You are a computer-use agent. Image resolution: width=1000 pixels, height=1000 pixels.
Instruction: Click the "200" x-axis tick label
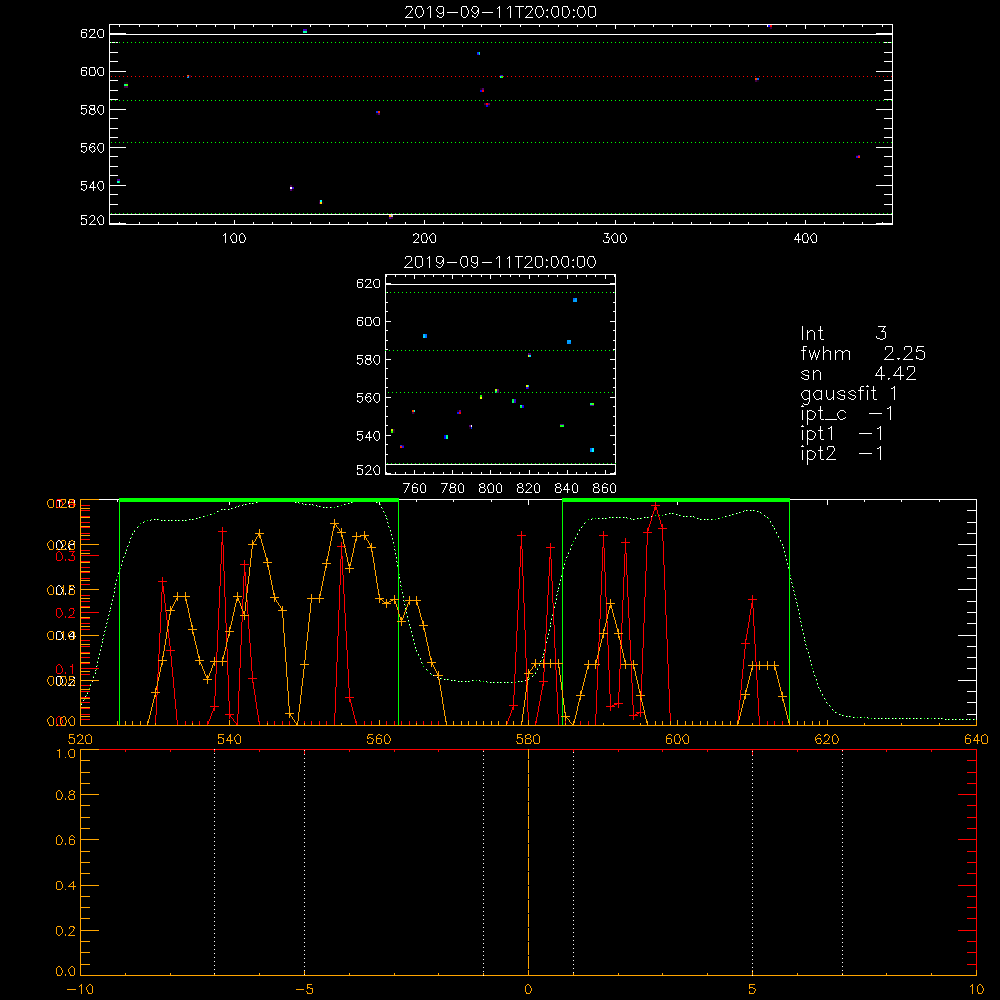pos(424,239)
